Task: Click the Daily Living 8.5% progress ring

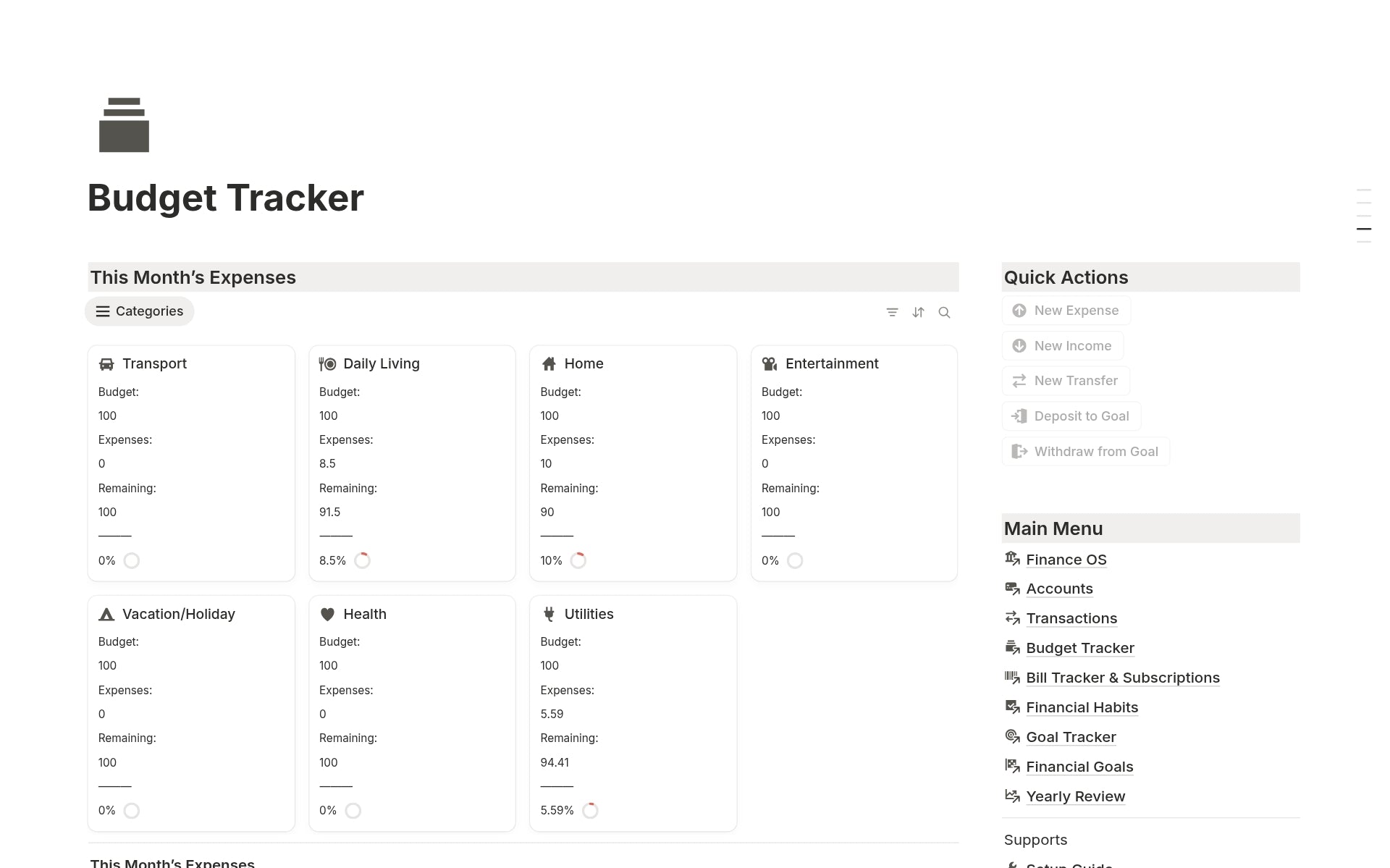Action: tap(363, 560)
